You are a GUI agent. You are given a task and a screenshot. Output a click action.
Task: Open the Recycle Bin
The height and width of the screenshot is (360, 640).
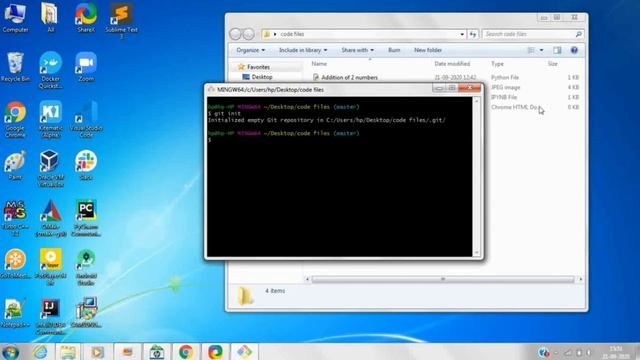pyautogui.click(x=15, y=67)
